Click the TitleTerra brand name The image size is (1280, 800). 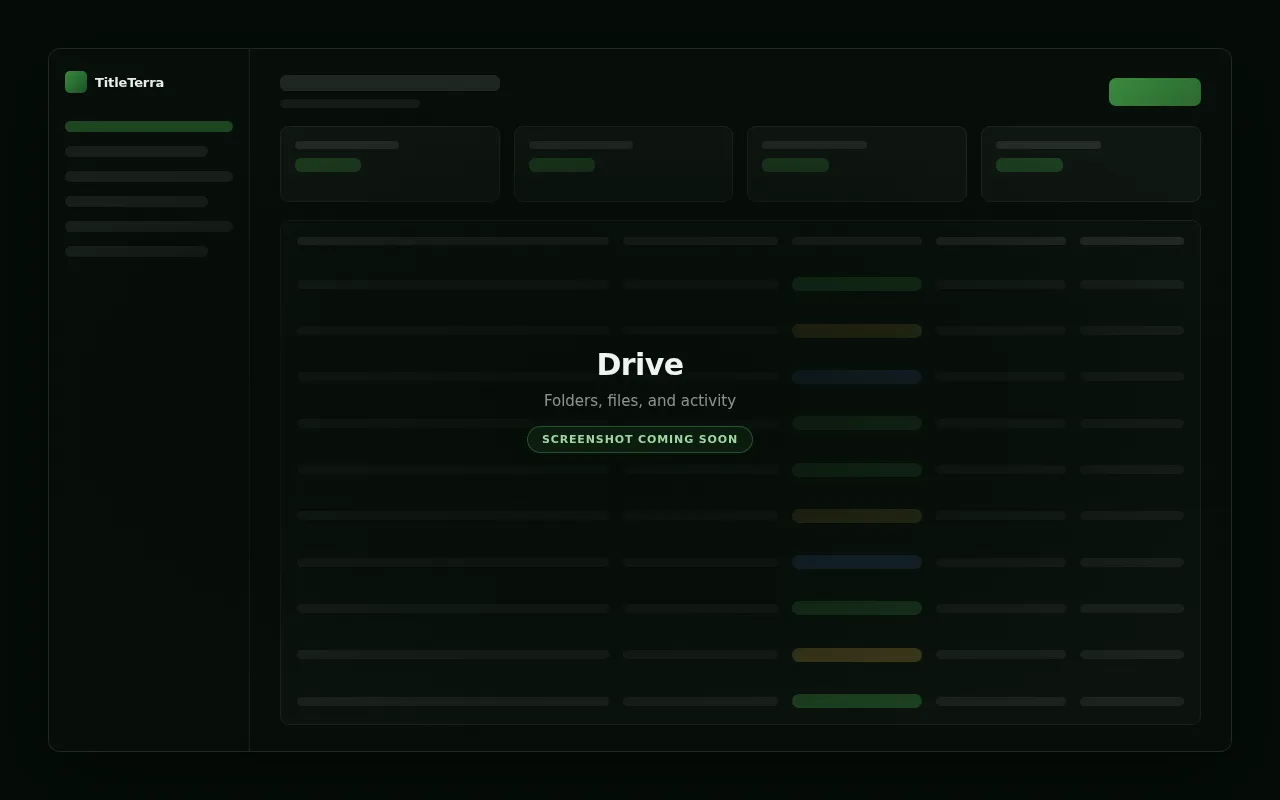click(129, 82)
